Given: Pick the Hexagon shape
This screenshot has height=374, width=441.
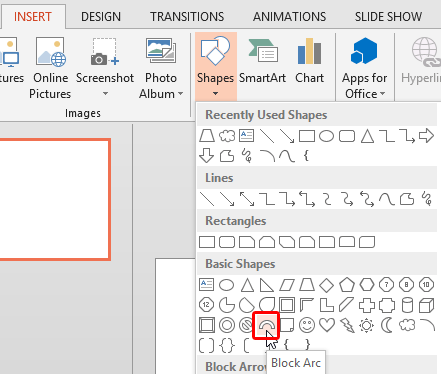Looking at the screenshot, I should pyautogui.click(x=367, y=285).
